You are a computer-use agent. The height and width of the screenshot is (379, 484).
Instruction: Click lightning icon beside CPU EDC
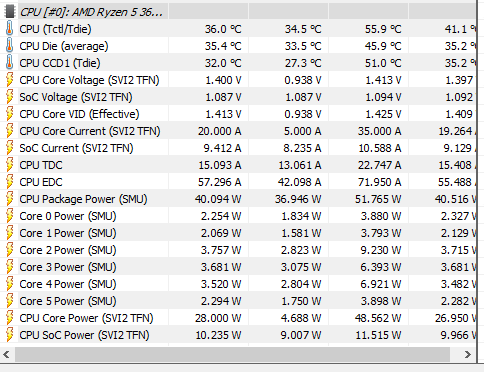tap(10, 182)
